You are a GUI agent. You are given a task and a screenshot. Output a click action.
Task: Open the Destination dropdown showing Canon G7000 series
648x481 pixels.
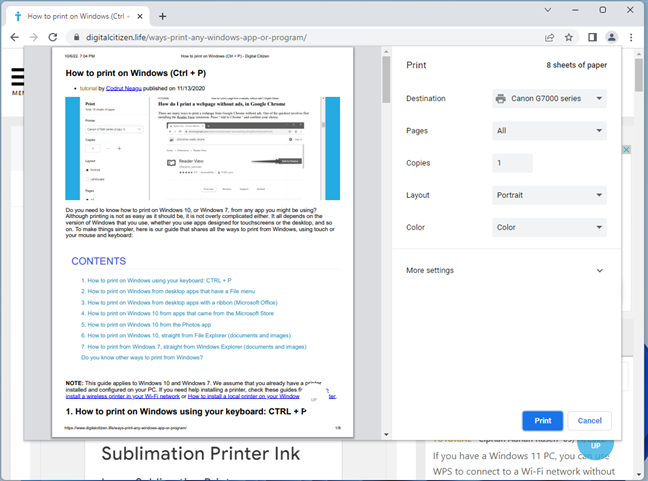click(549, 98)
